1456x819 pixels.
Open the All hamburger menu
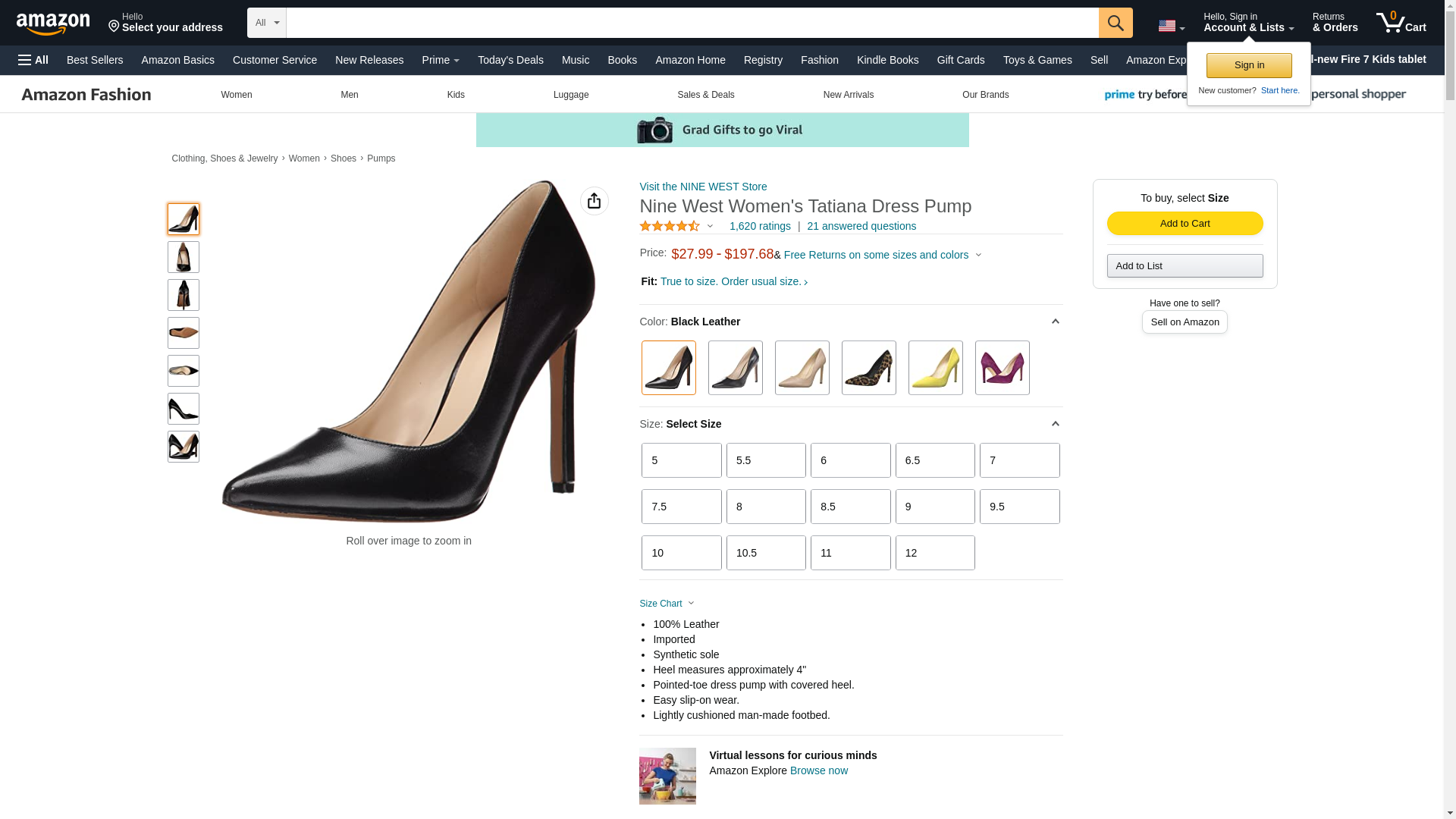[x=33, y=60]
